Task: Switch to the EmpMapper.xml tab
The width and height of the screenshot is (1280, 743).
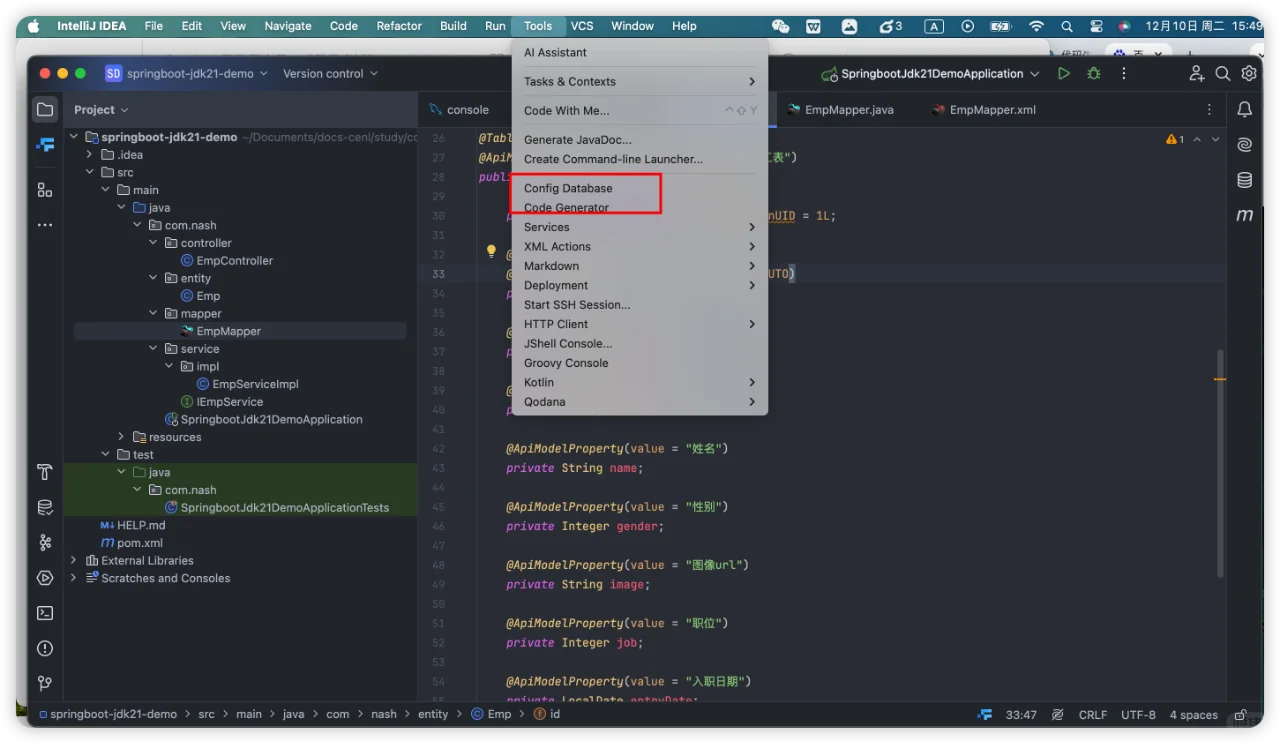Action: [983, 110]
